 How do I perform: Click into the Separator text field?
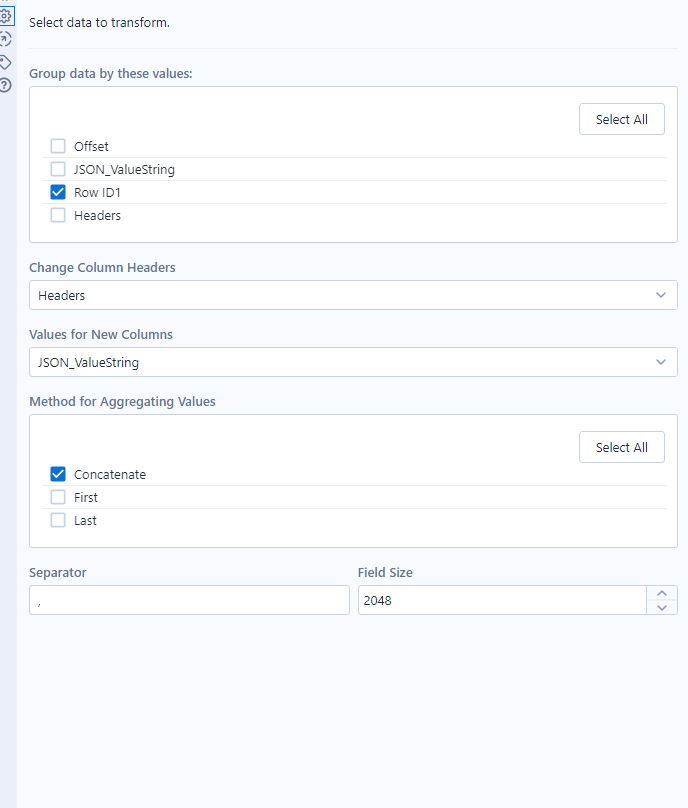(x=189, y=600)
